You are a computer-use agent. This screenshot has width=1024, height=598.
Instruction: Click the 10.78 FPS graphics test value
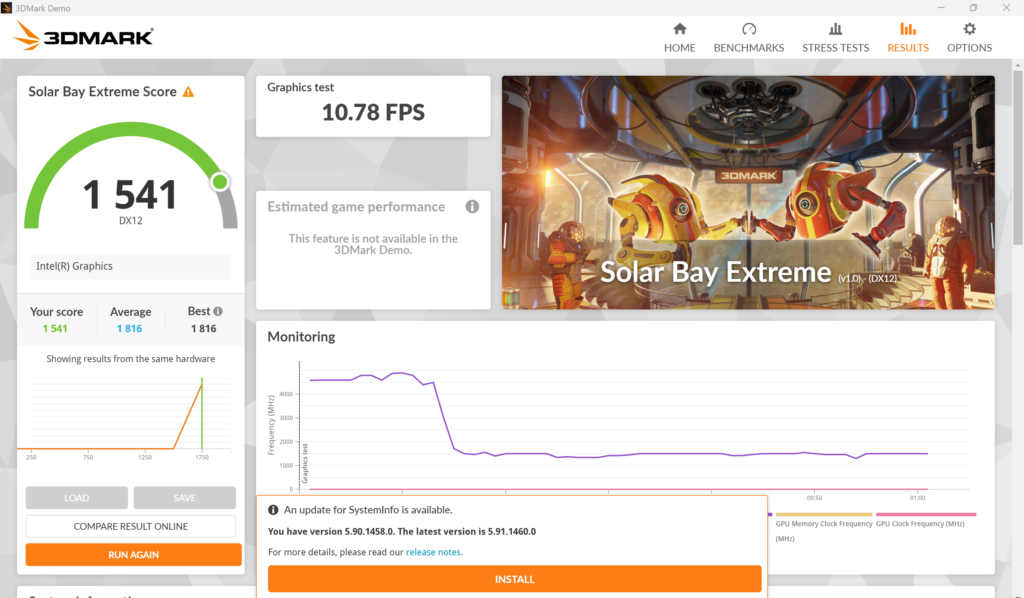pyautogui.click(x=373, y=112)
